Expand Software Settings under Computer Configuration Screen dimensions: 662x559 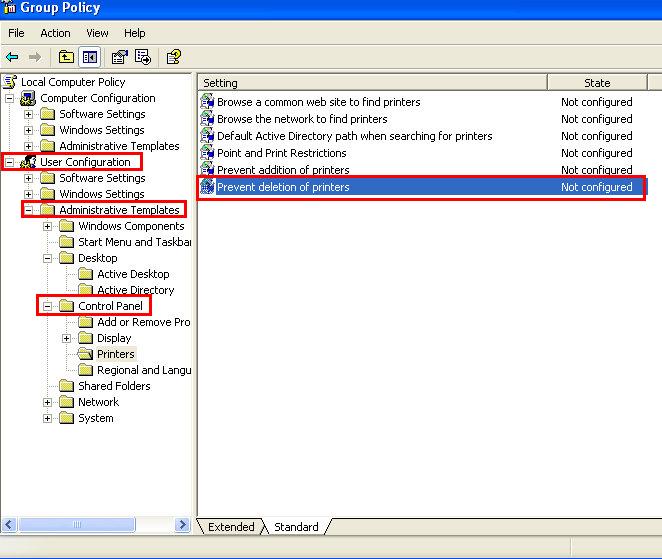tap(28, 114)
